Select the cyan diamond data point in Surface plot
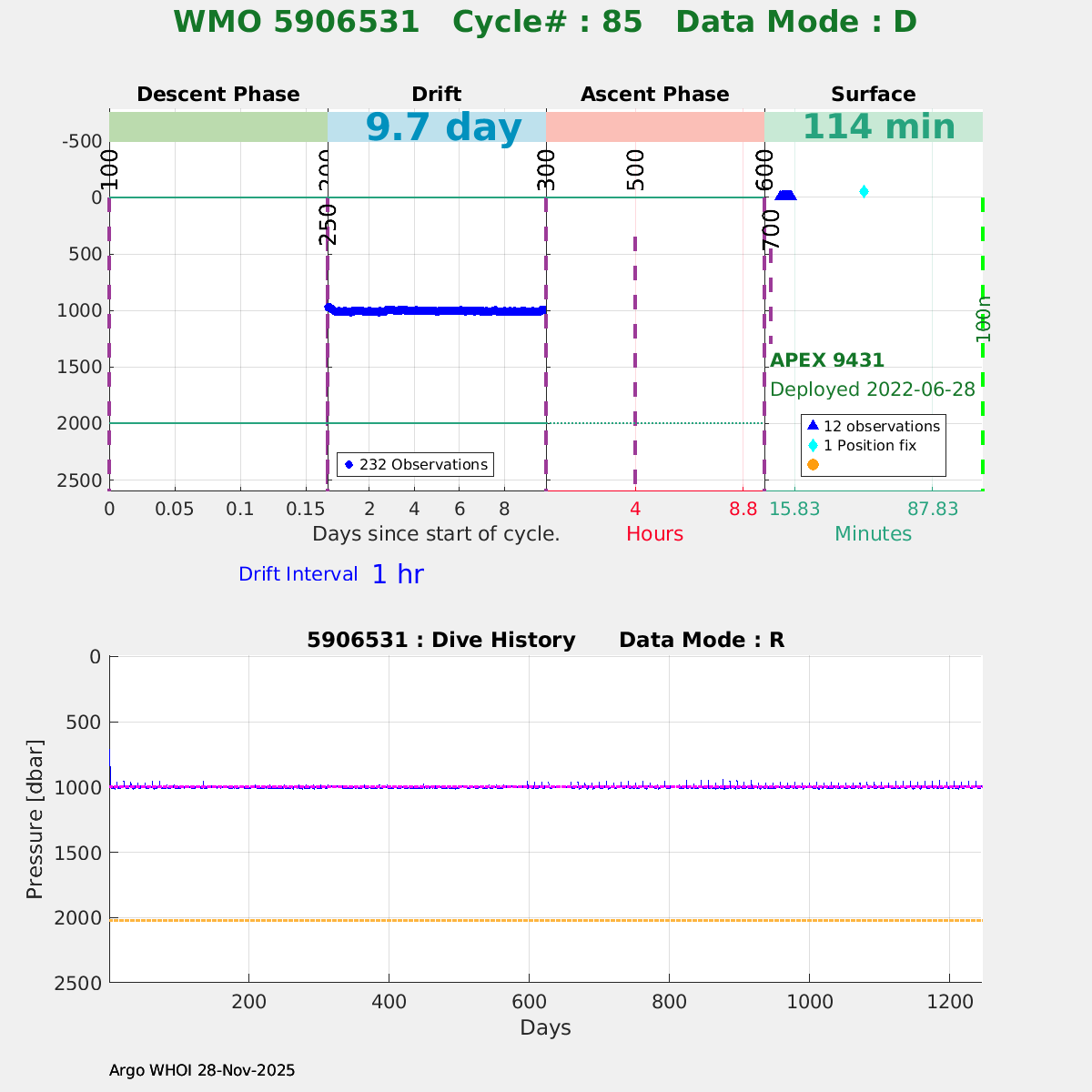This screenshot has width=1092, height=1092. 864,191
